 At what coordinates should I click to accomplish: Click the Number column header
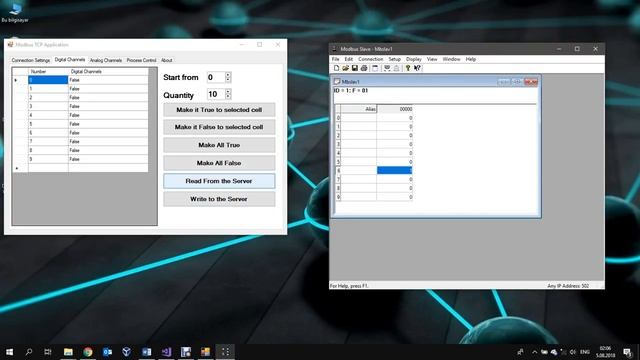click(x=48, y=71)
